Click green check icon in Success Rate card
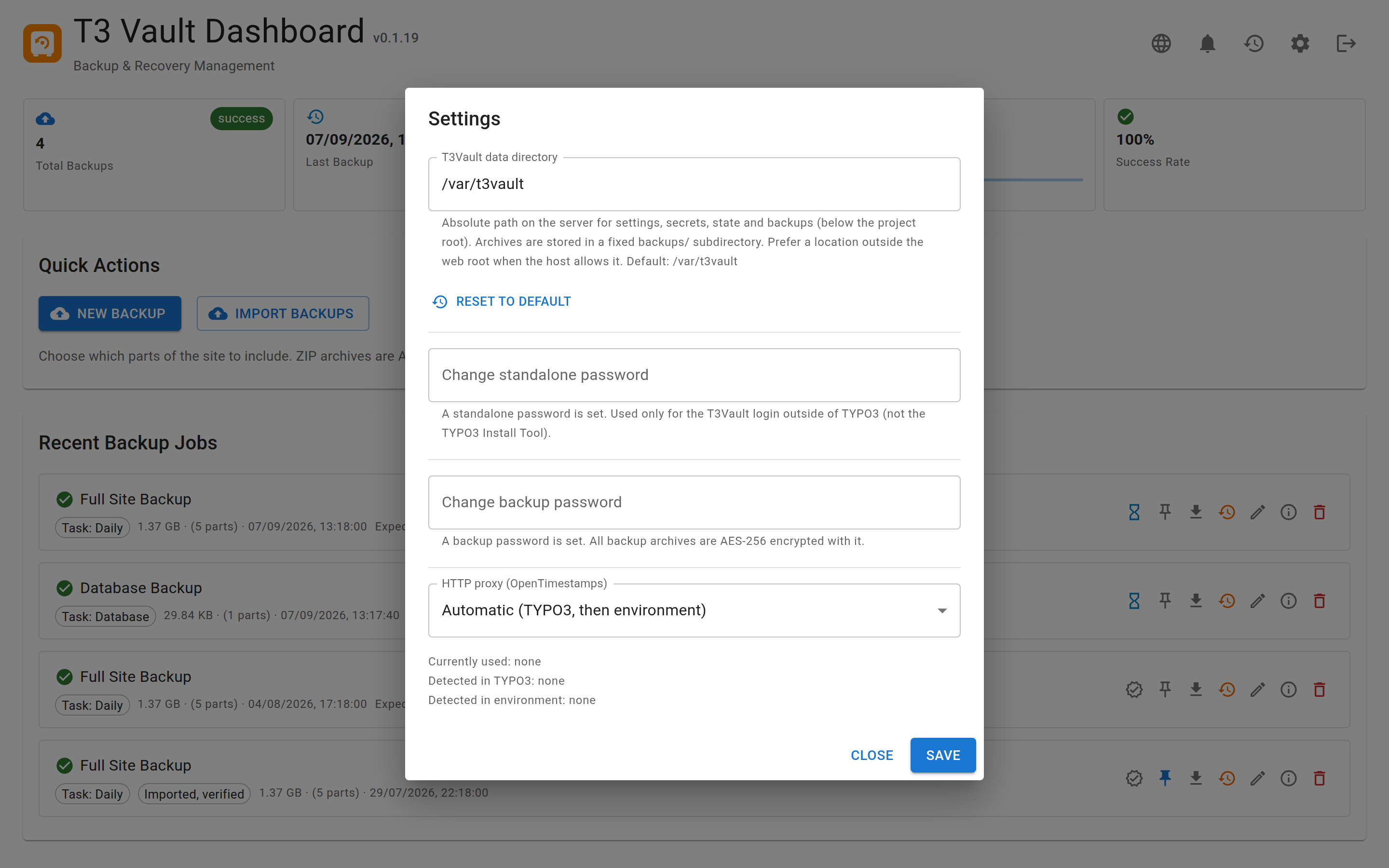This screenshot has width=1389, height=868. tap(1126, 117)
